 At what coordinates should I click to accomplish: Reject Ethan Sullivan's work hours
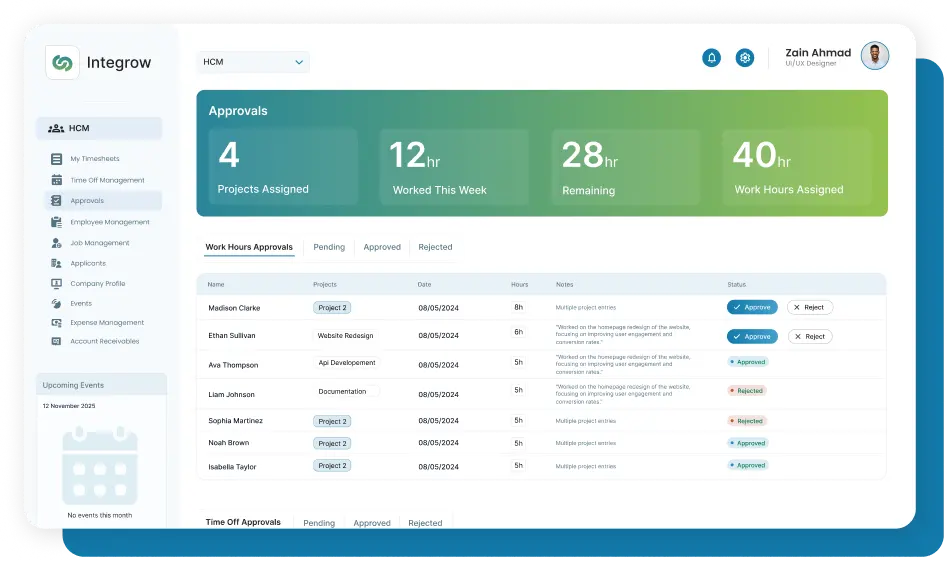pos(809,337)
